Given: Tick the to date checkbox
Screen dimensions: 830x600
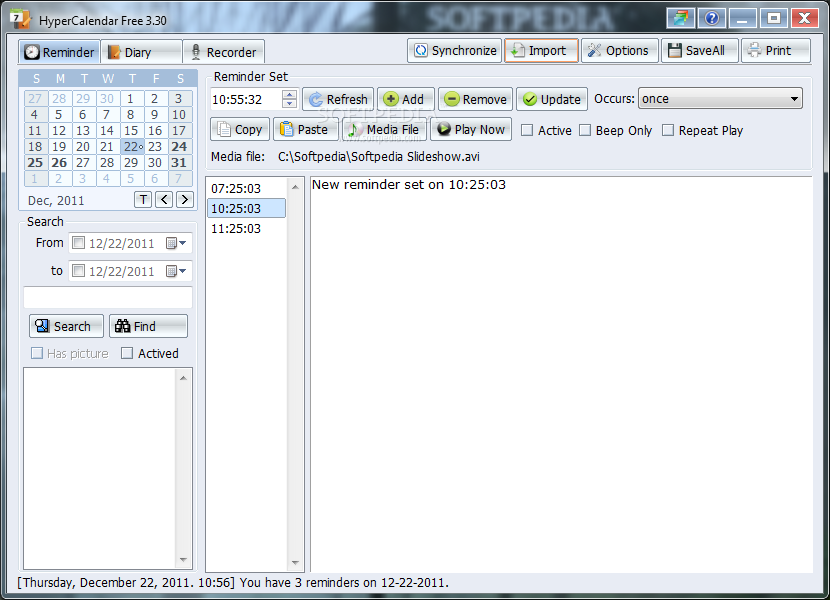Looking at the screenshot, I should click(x=78, y=271).
